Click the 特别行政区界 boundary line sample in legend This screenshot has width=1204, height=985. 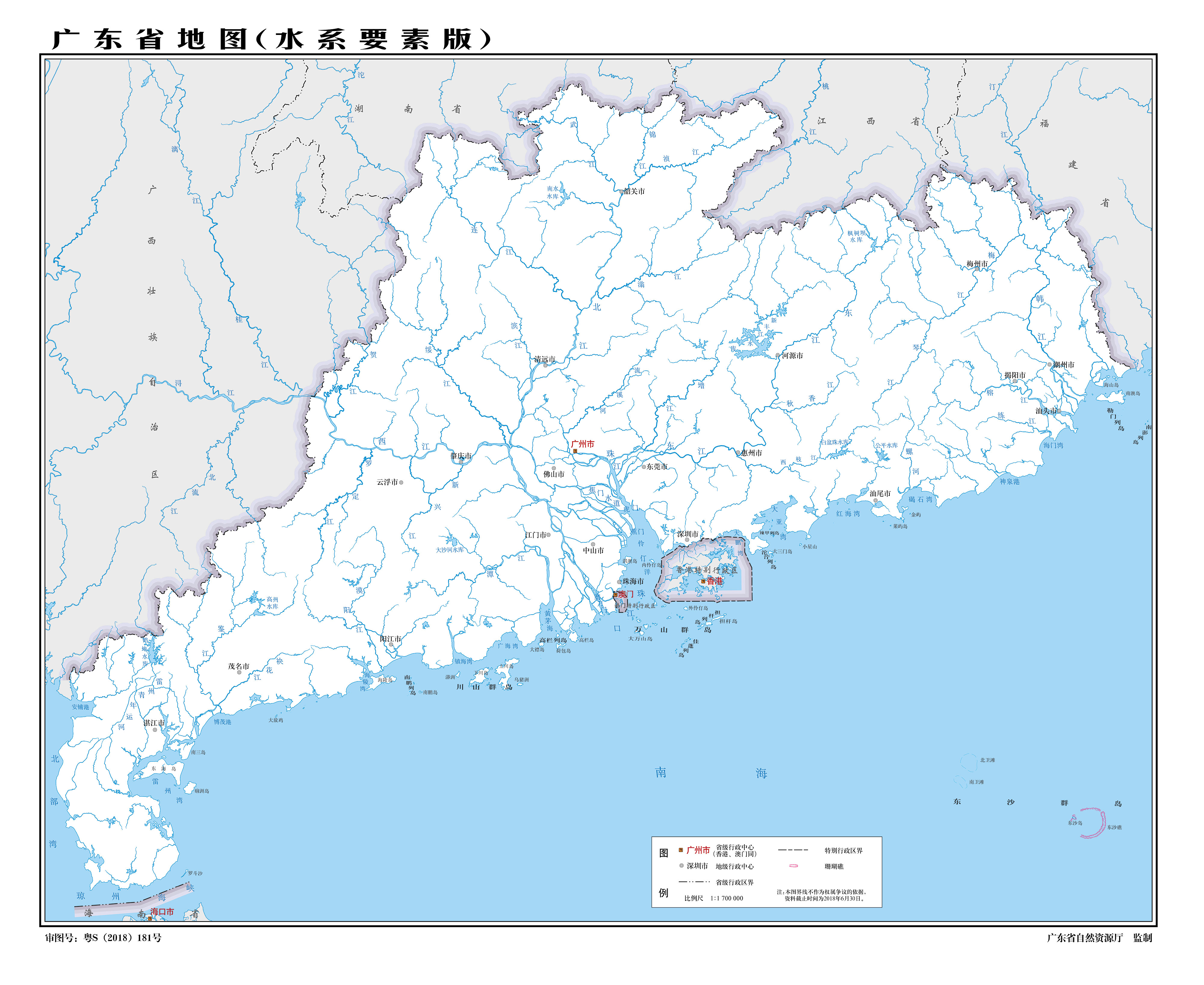coord(793,850)
